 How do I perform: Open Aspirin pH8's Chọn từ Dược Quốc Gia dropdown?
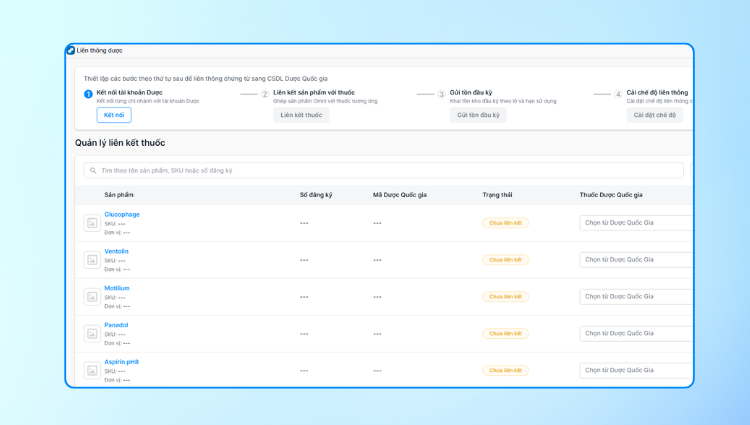click(636, 370)
